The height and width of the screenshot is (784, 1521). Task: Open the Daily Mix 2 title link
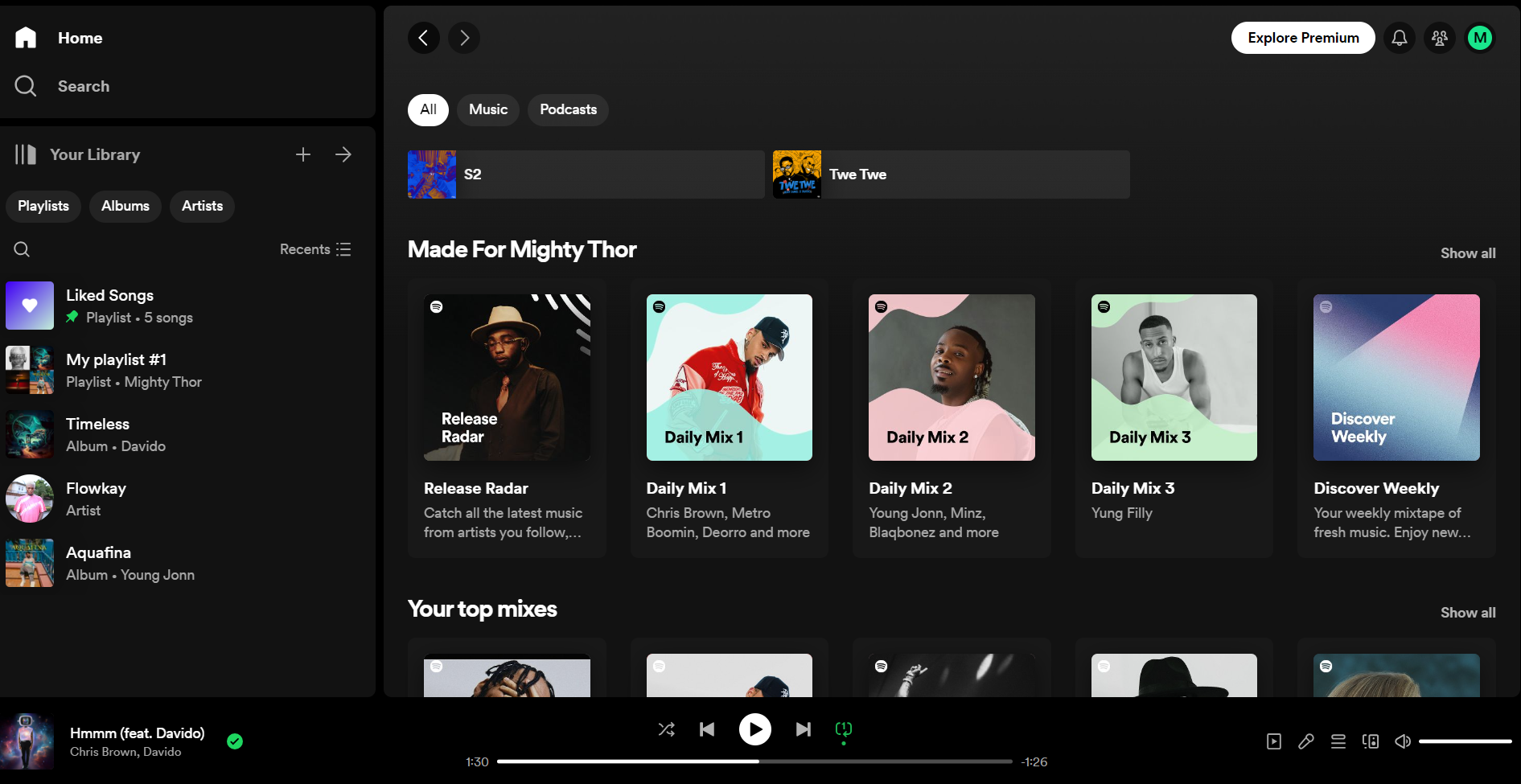tap(911, 488)
